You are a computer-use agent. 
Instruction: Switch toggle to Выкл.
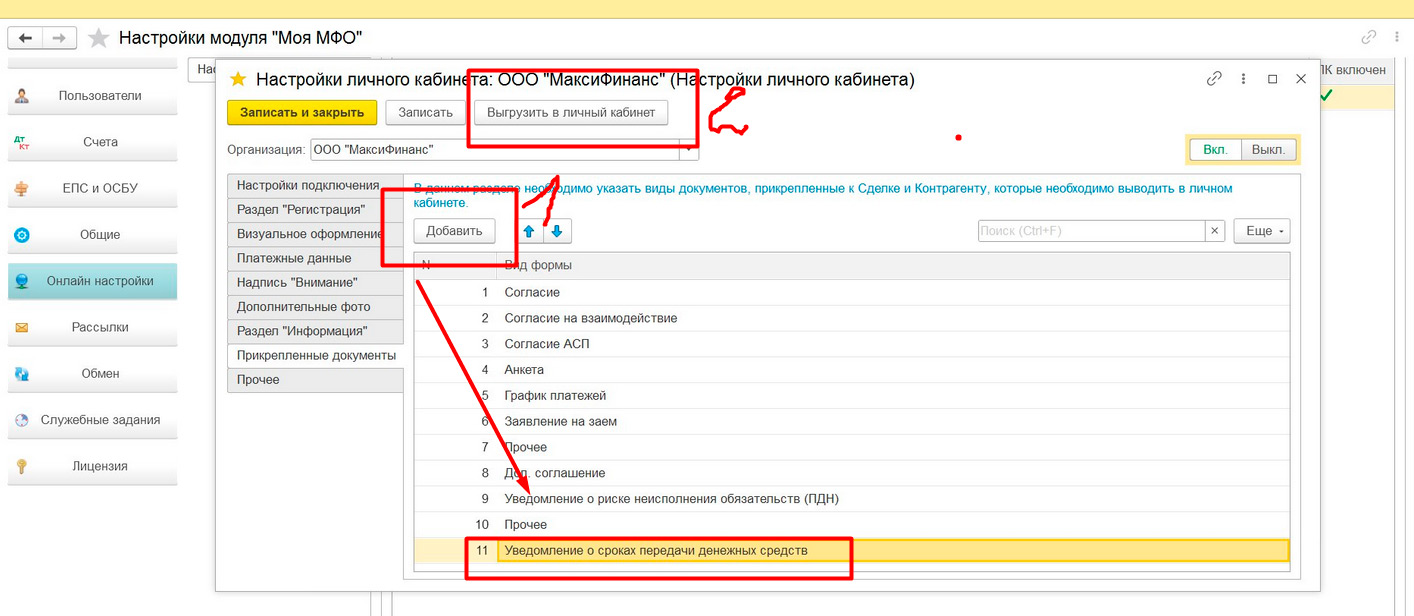[x=1268, y=150]
